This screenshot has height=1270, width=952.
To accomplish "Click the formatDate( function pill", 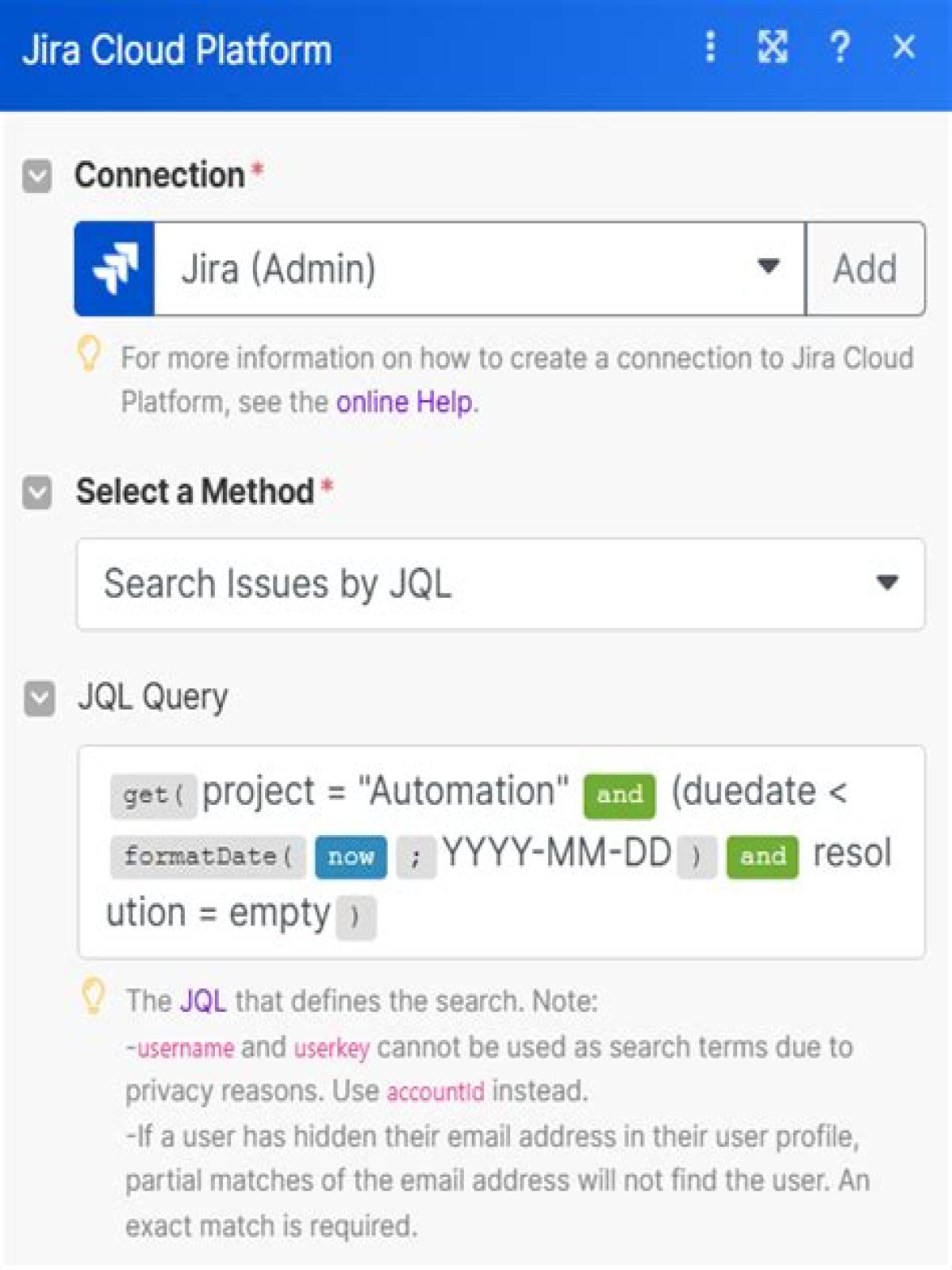I will tap(208, 856).
